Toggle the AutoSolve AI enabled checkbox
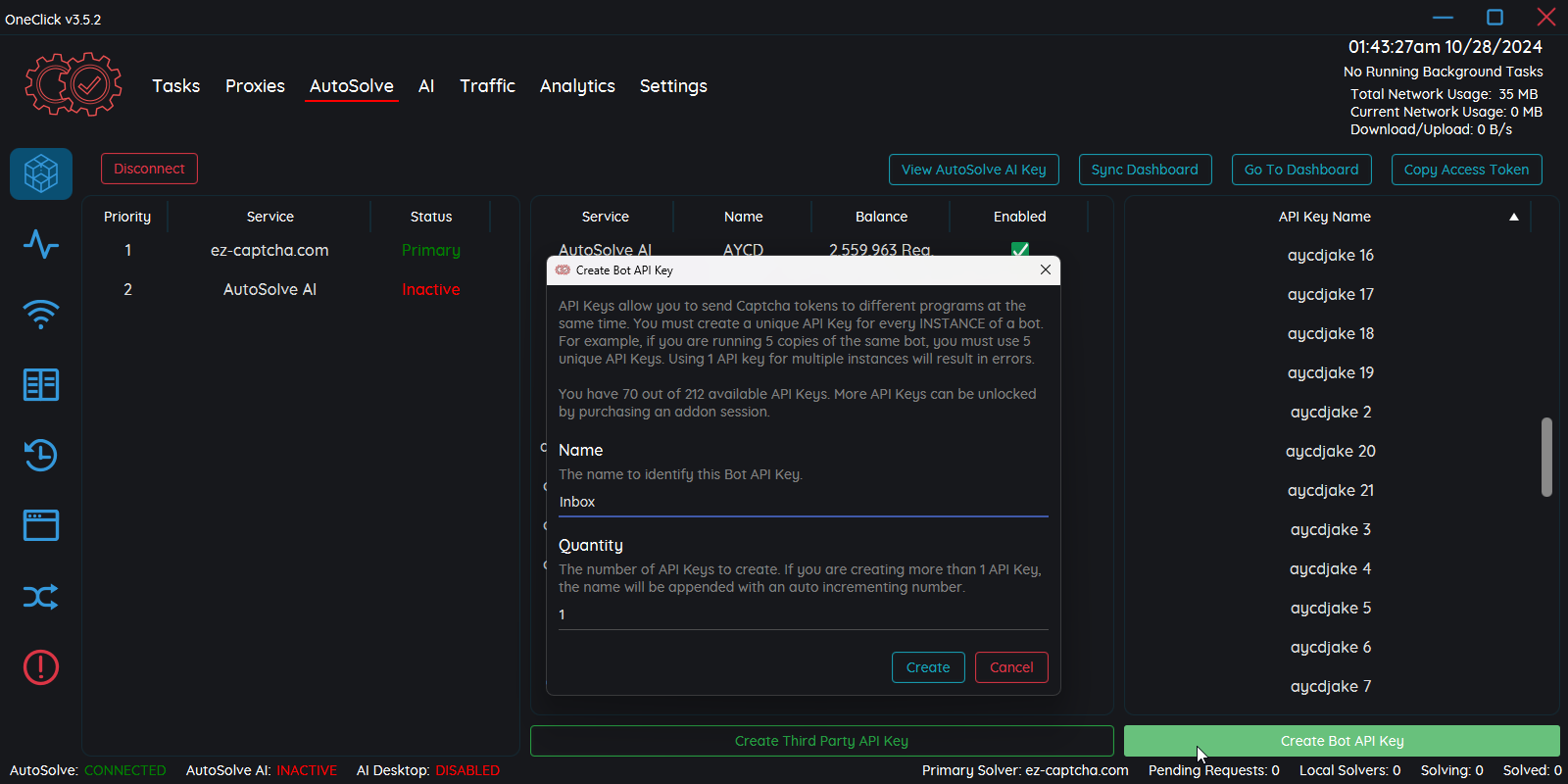 (1019, 250)
